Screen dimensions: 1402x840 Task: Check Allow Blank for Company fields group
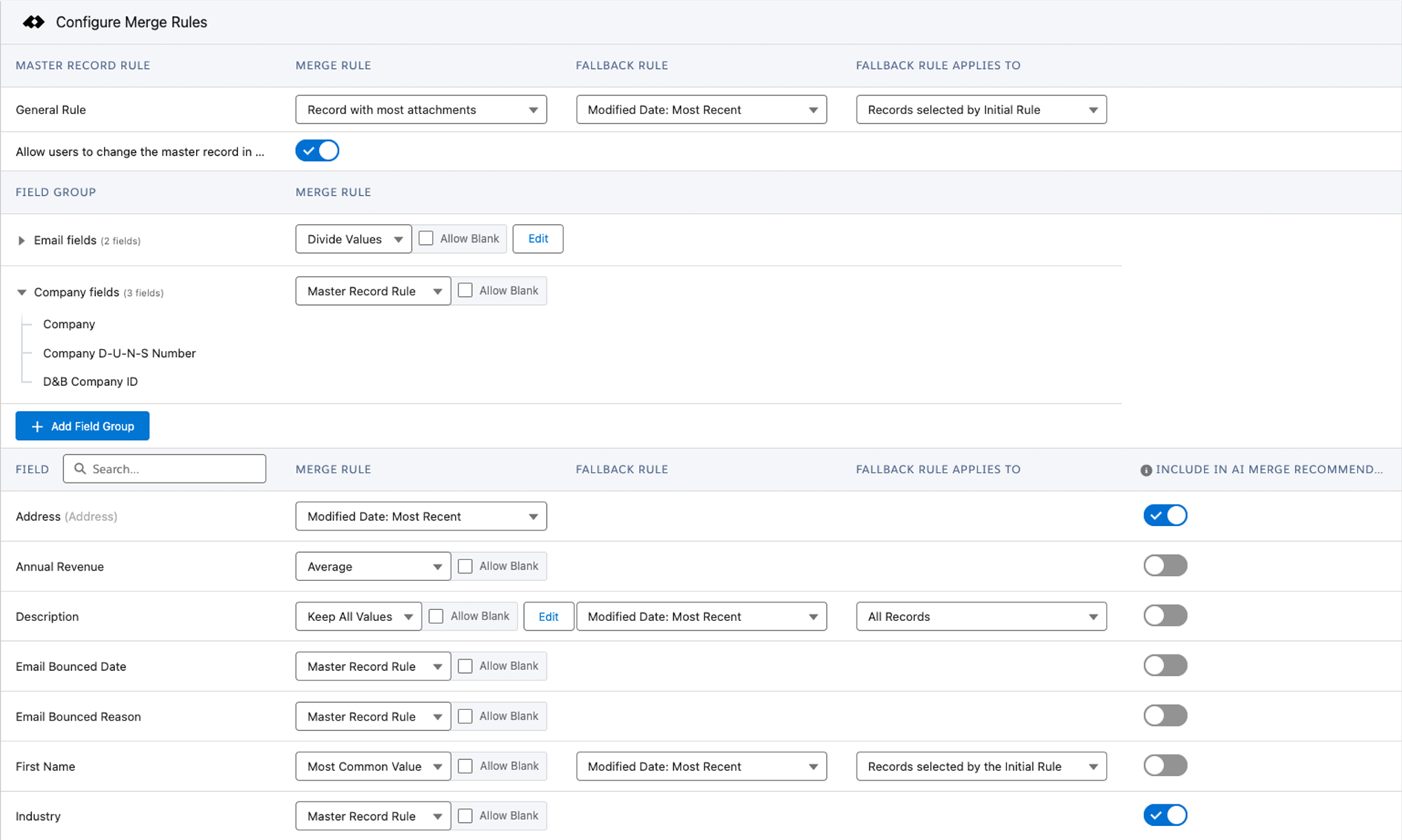tap(465, 290)
